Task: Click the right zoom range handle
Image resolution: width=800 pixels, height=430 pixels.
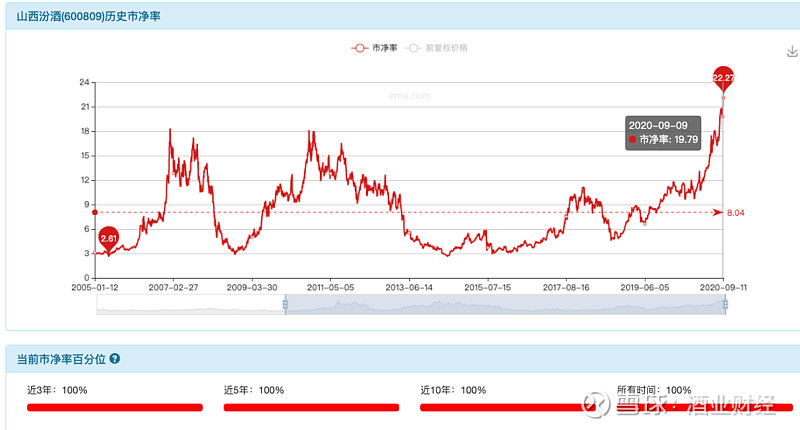Action: click(x=725, y=305)
